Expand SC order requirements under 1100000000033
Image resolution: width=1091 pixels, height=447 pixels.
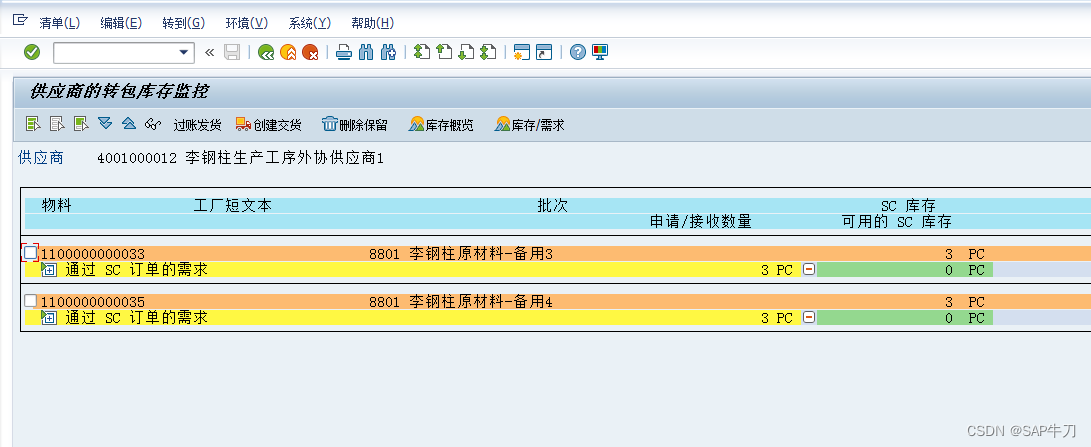pos(49,269)
